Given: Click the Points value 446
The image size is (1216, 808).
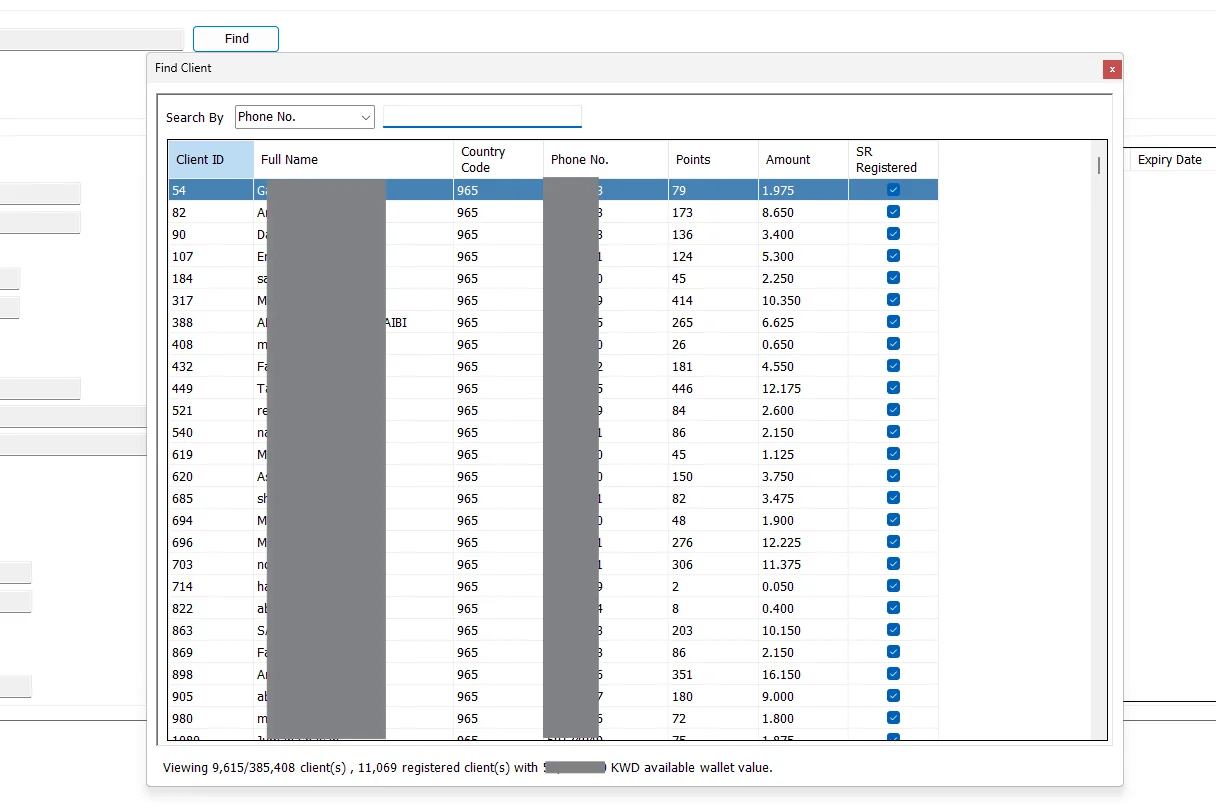Looking at the screenshot, I should [x=684, y=388].
